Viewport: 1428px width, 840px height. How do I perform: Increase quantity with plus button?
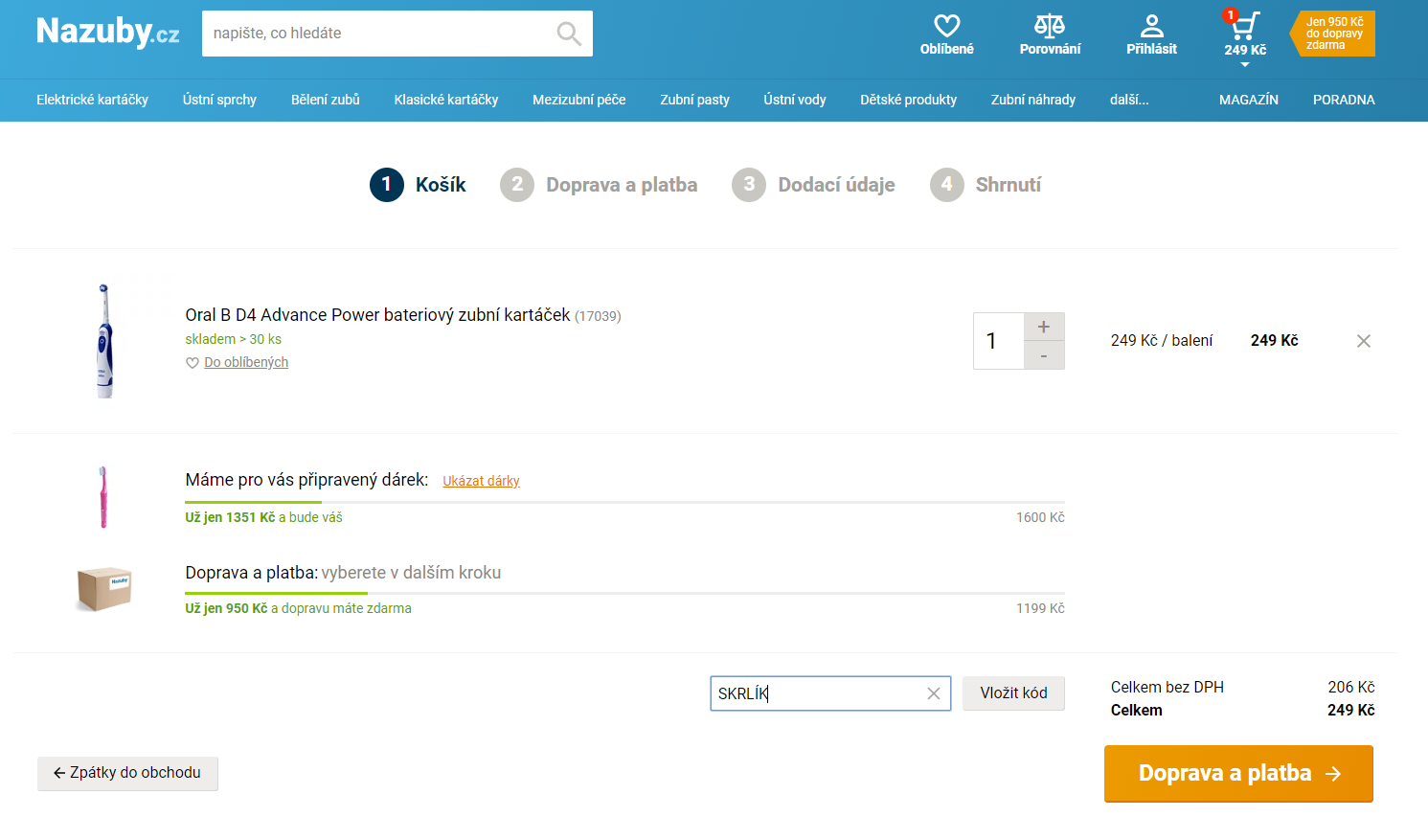pos(1044,327)
